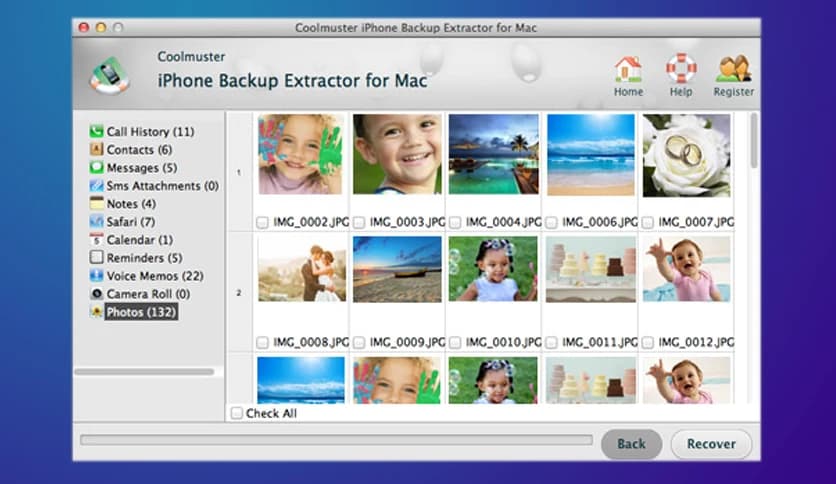Select the IMG_0006 beach thumbnail
Image resolution: width=836 pixels, height=484 pixels.
point(591,155)
